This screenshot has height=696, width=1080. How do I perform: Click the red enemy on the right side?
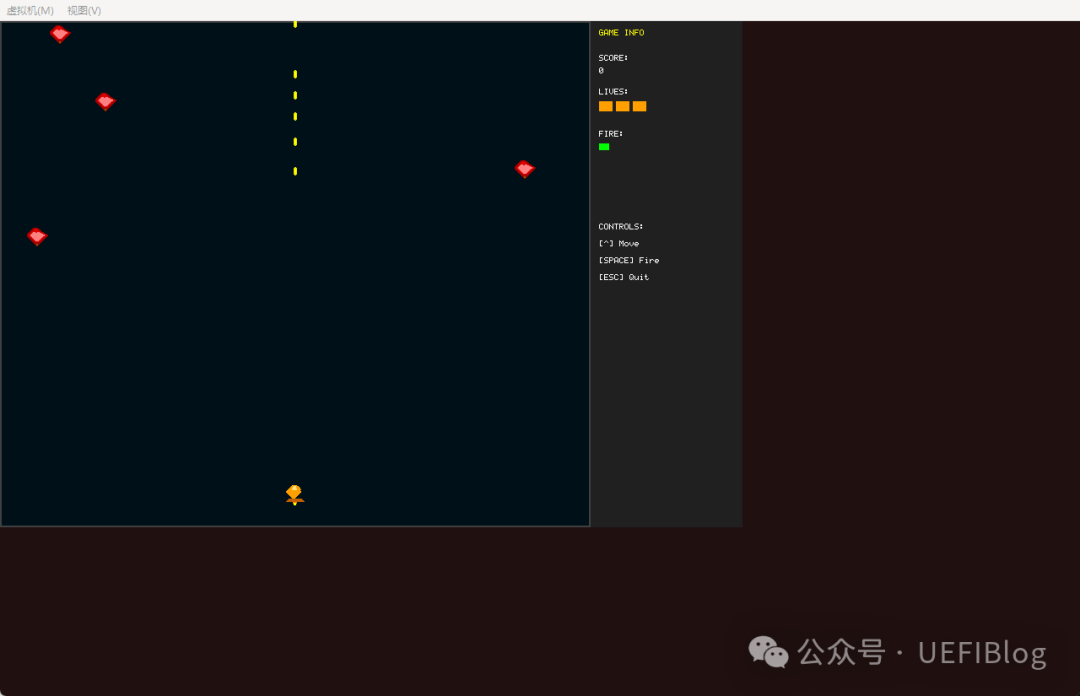tap(525, 169)
